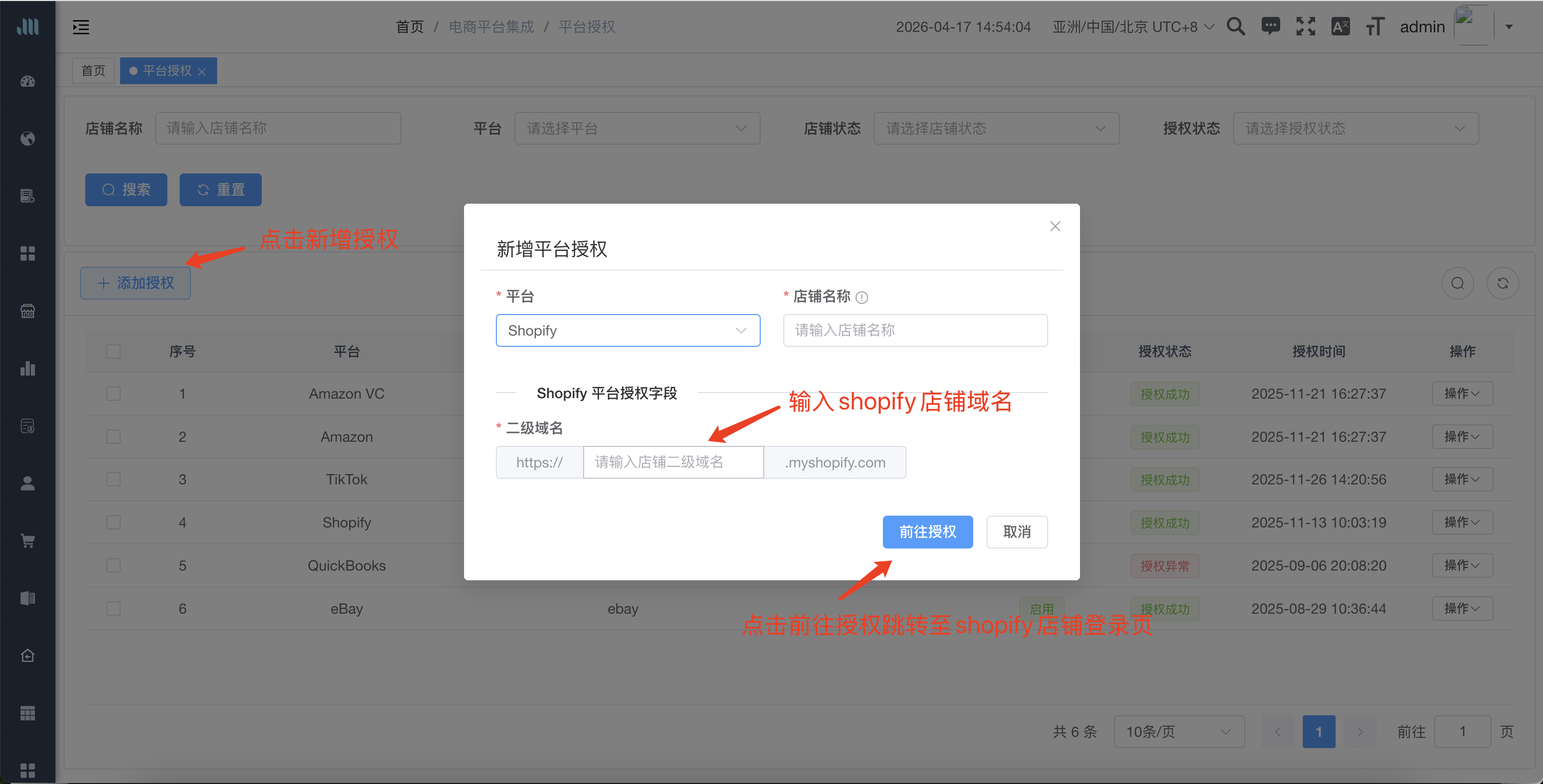Open the storefront sidebar icon
1543x784 pixels.
(x=28, y=311)
